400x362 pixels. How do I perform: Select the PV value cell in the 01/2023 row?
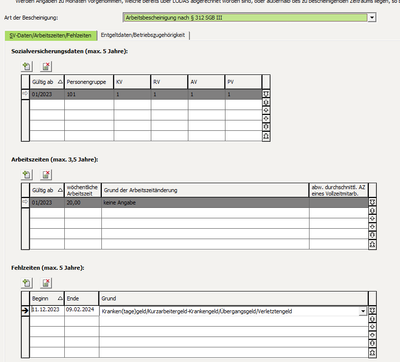click(x=243, y=94)
